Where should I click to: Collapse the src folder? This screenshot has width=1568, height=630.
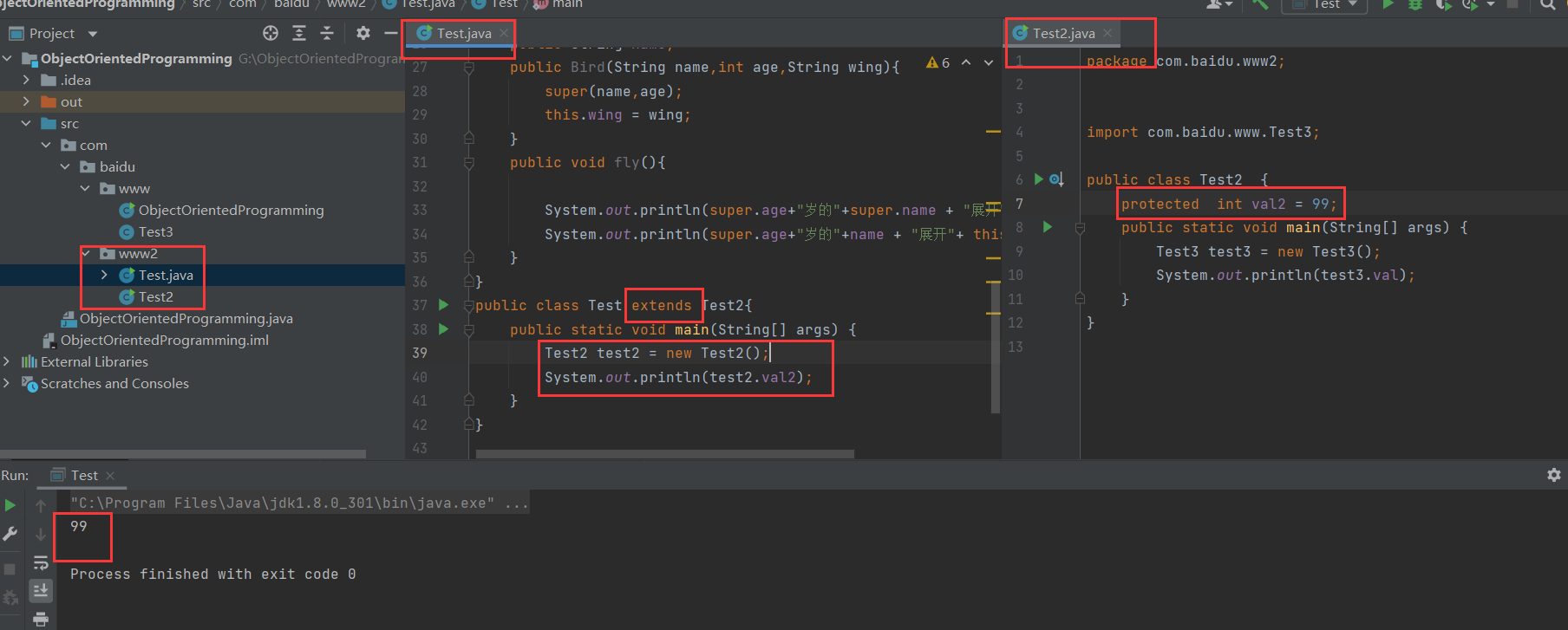[x=26, y=123]
